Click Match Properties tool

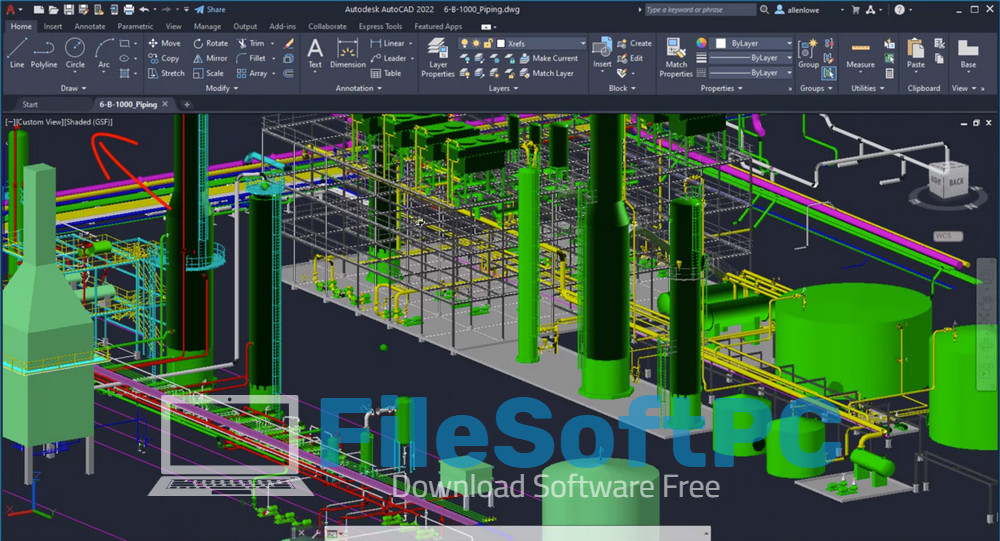[x=675, y=57]
